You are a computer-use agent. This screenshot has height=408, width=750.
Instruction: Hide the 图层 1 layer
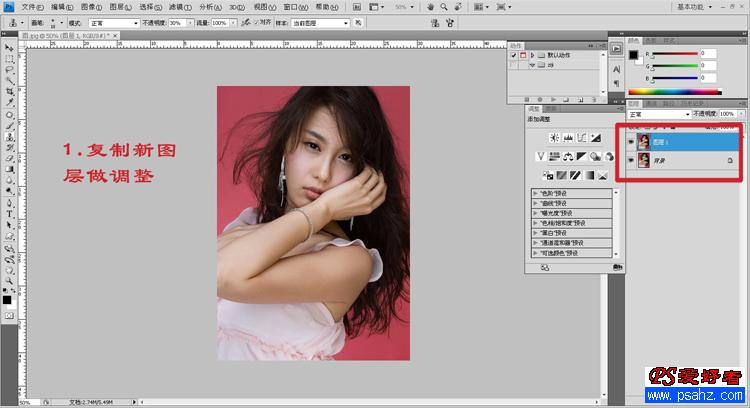630,142
